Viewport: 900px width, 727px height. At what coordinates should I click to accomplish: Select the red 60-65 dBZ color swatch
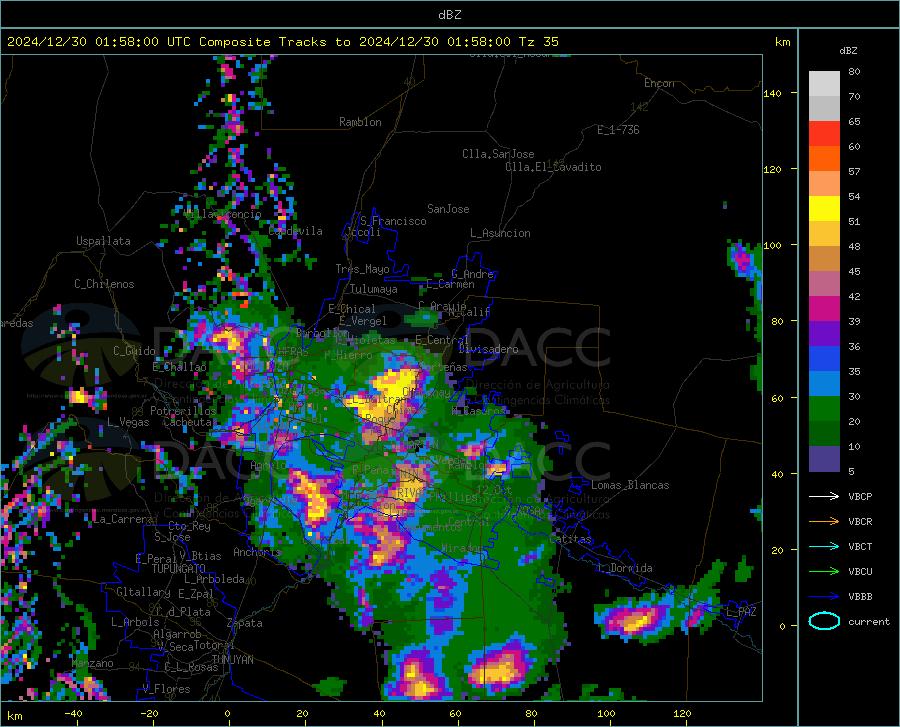pyautogui.click(x=824, y=134)
